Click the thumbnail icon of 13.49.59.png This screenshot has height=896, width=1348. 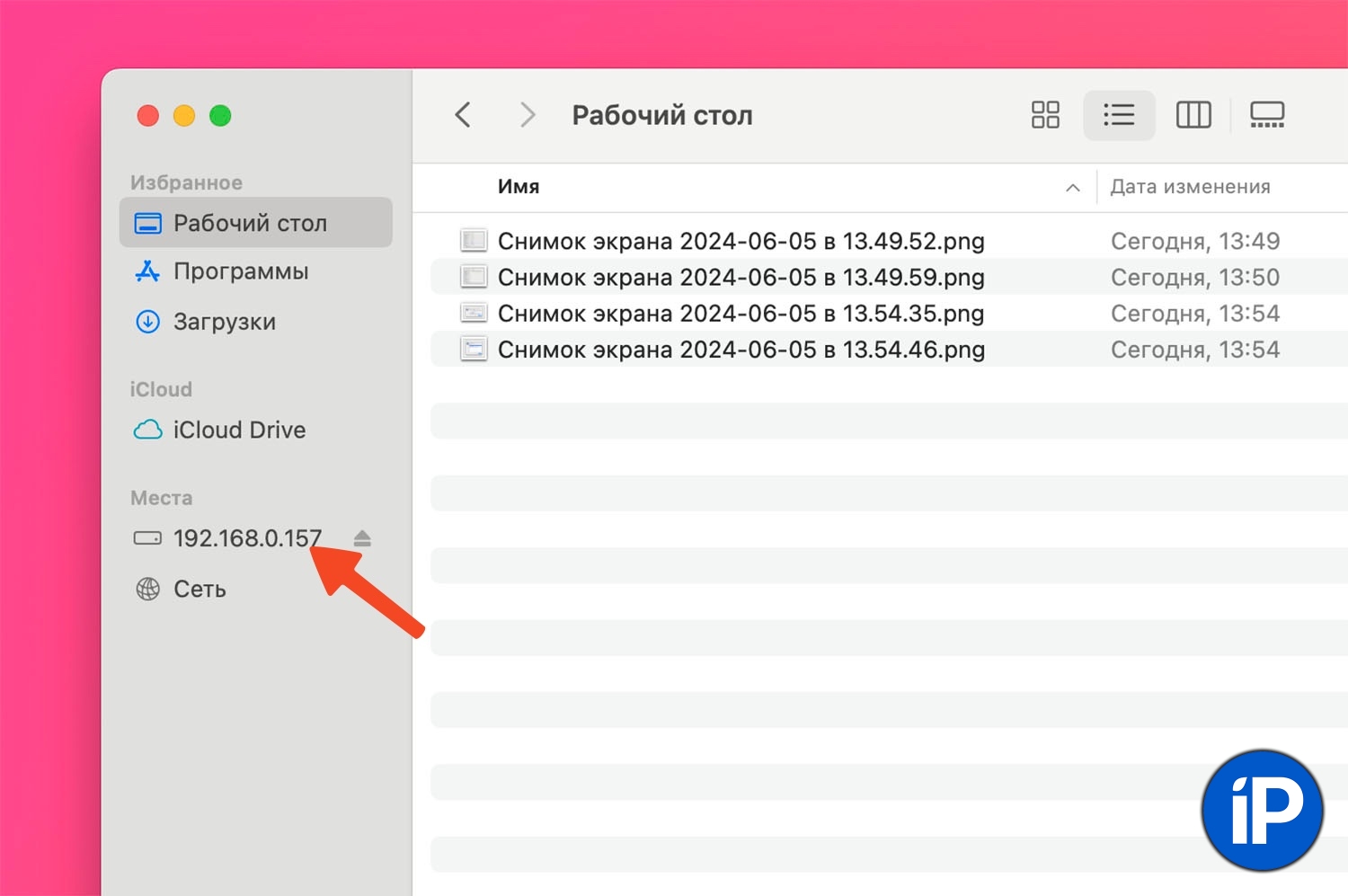coord(474,276)
